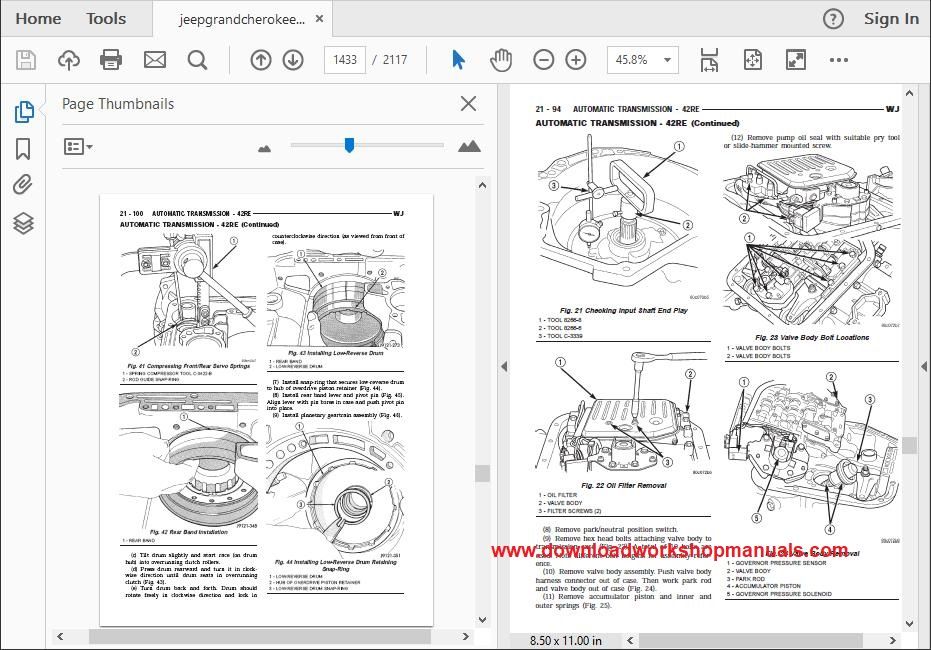The width and height of the screenshot is (931, 650).
Task: Collapse the left navigation pane arrow
Action: pyautogui.click(x=504, y=367)
